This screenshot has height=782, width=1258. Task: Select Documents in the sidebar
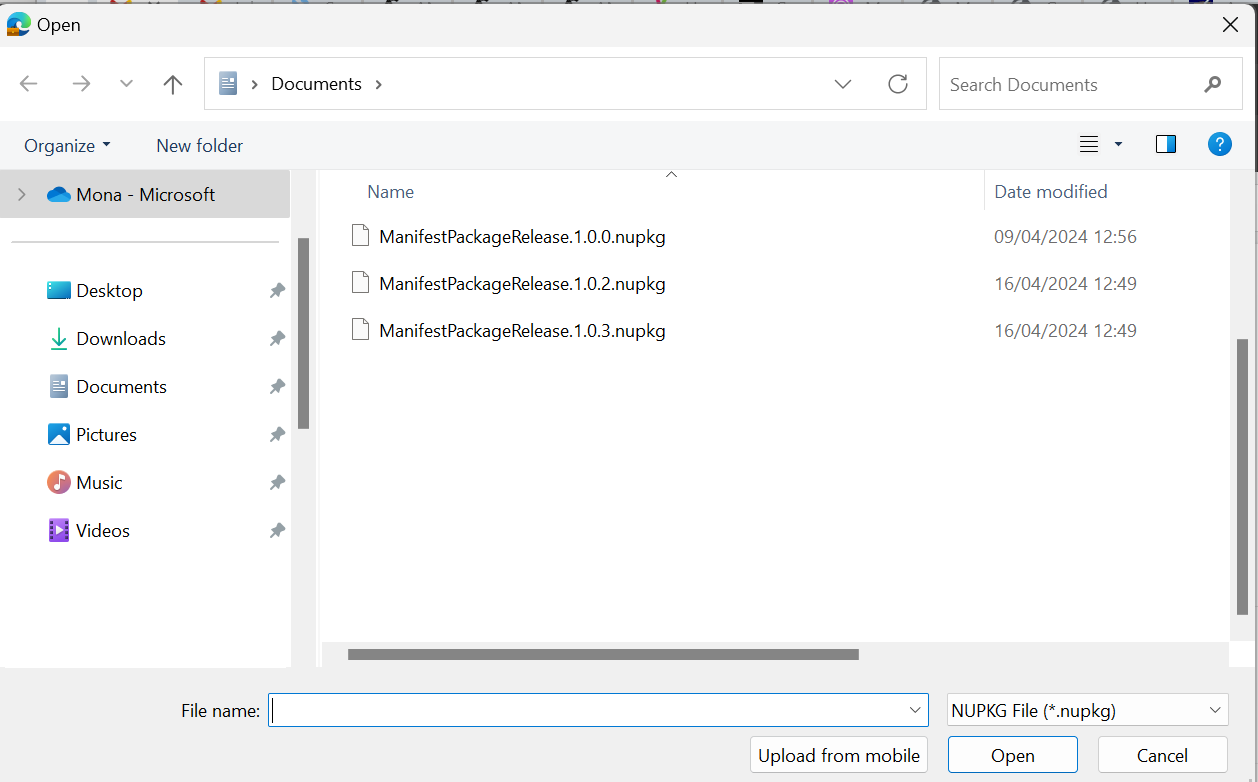tap(121, 386)
